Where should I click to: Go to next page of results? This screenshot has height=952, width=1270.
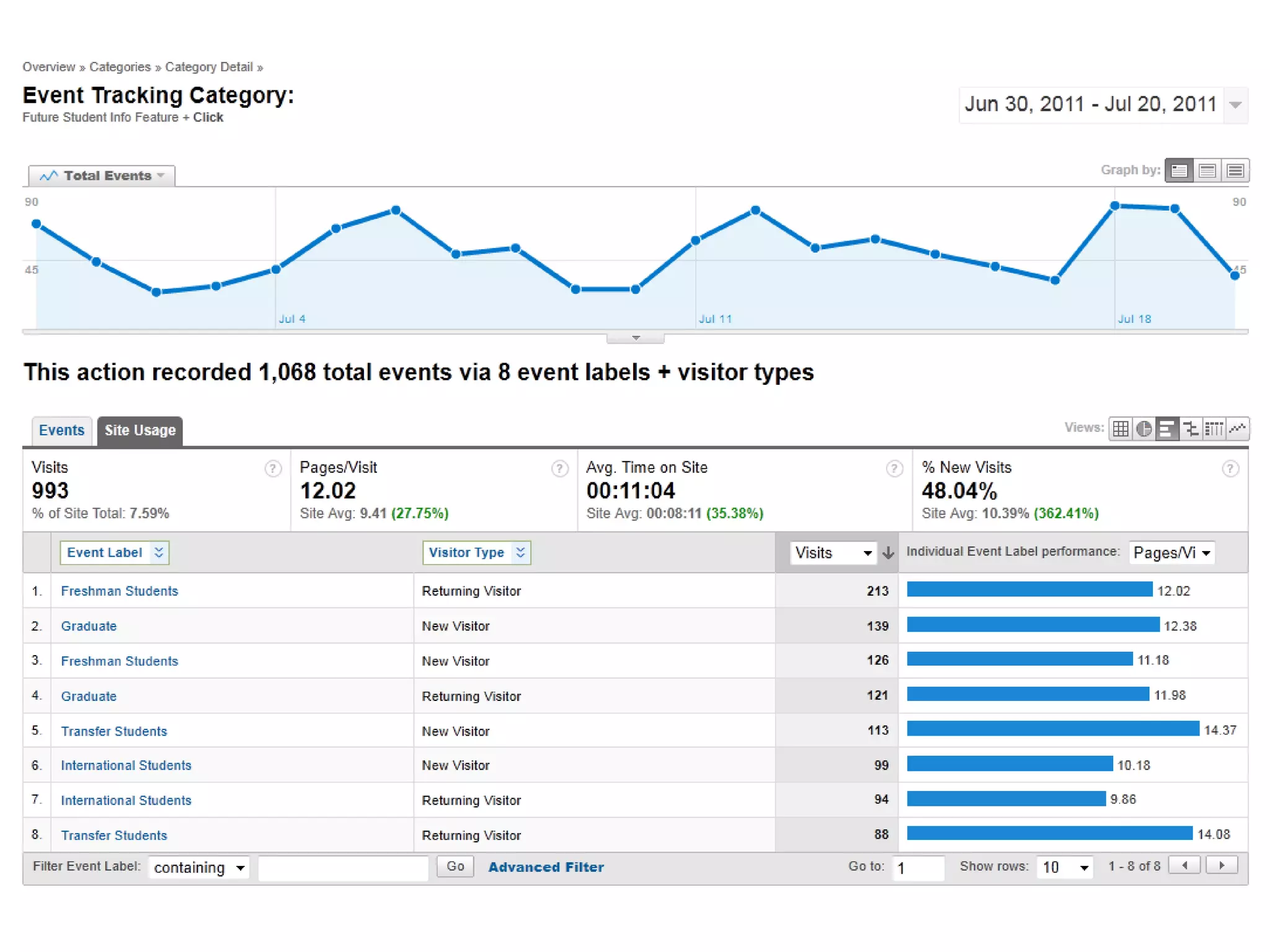coord(1222,865)
